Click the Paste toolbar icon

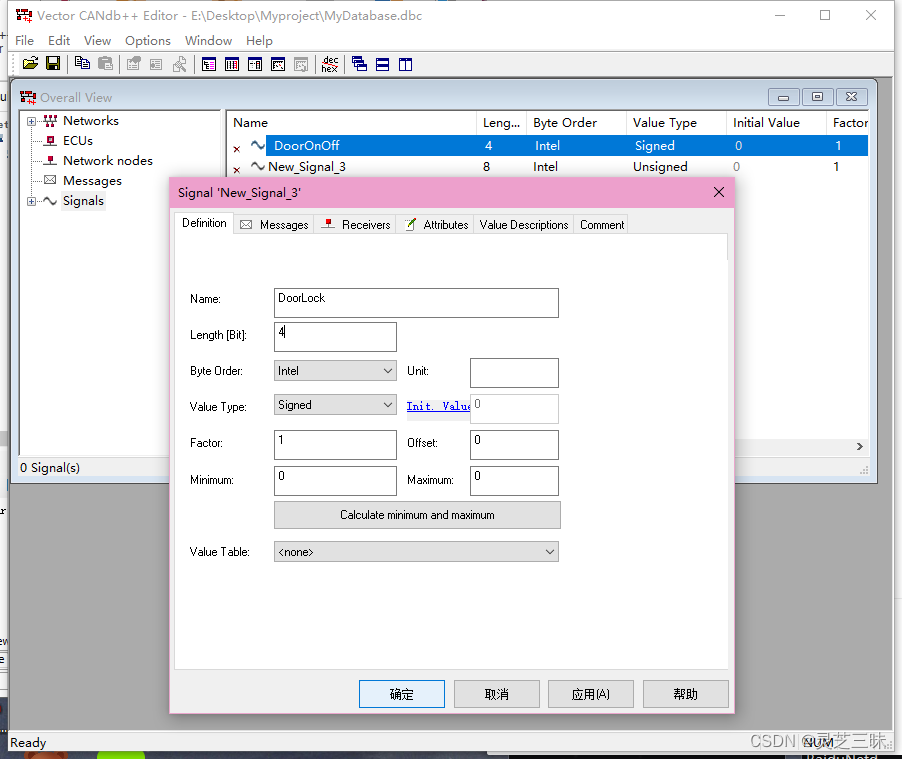(105, 64)
